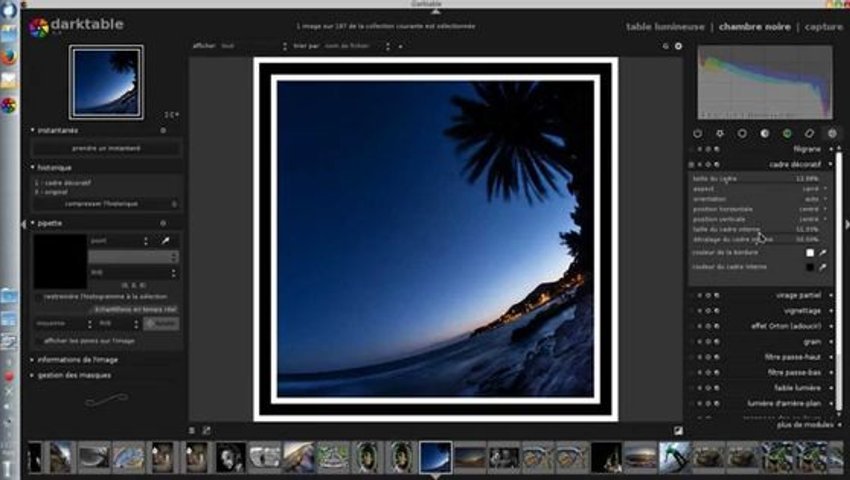Open the correction modules group
This screenshot has height=480, width=850.
pyautogui.click(x=809, y=133)
